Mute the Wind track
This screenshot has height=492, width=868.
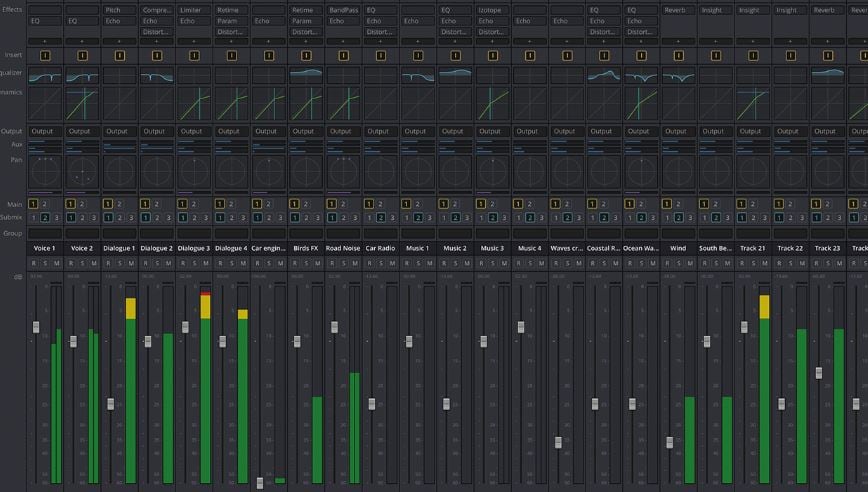tap(690, 263)
